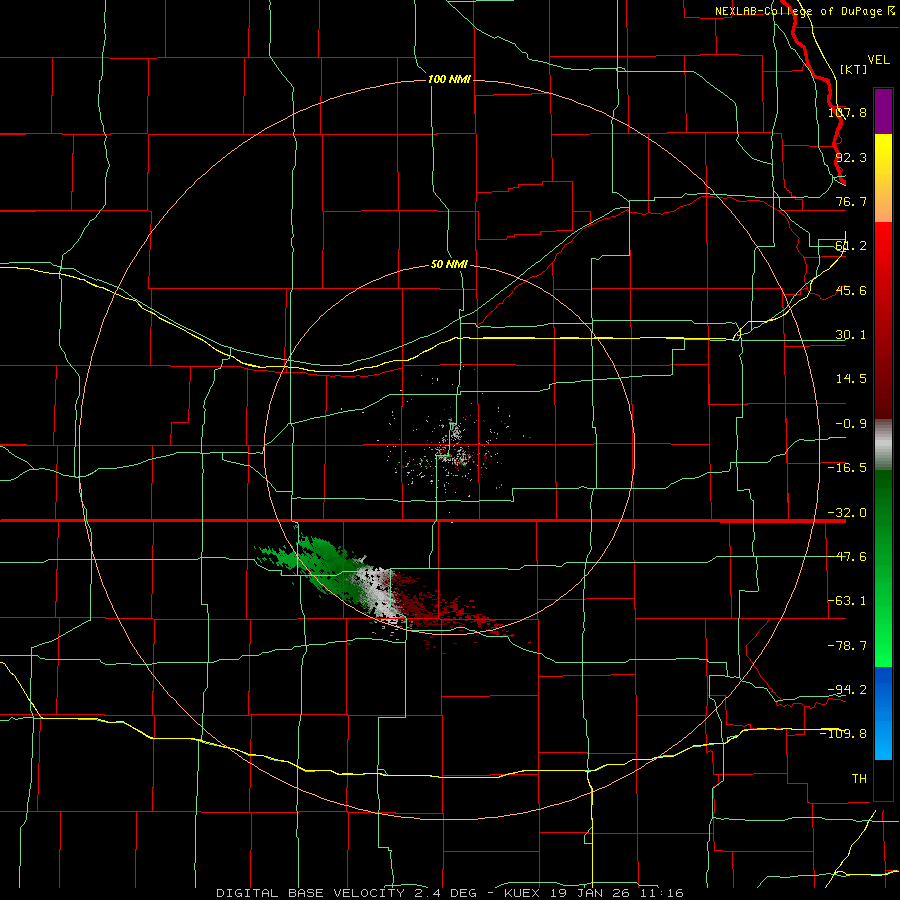
Task: Select the -0.9 scale value
Action: 851,424
